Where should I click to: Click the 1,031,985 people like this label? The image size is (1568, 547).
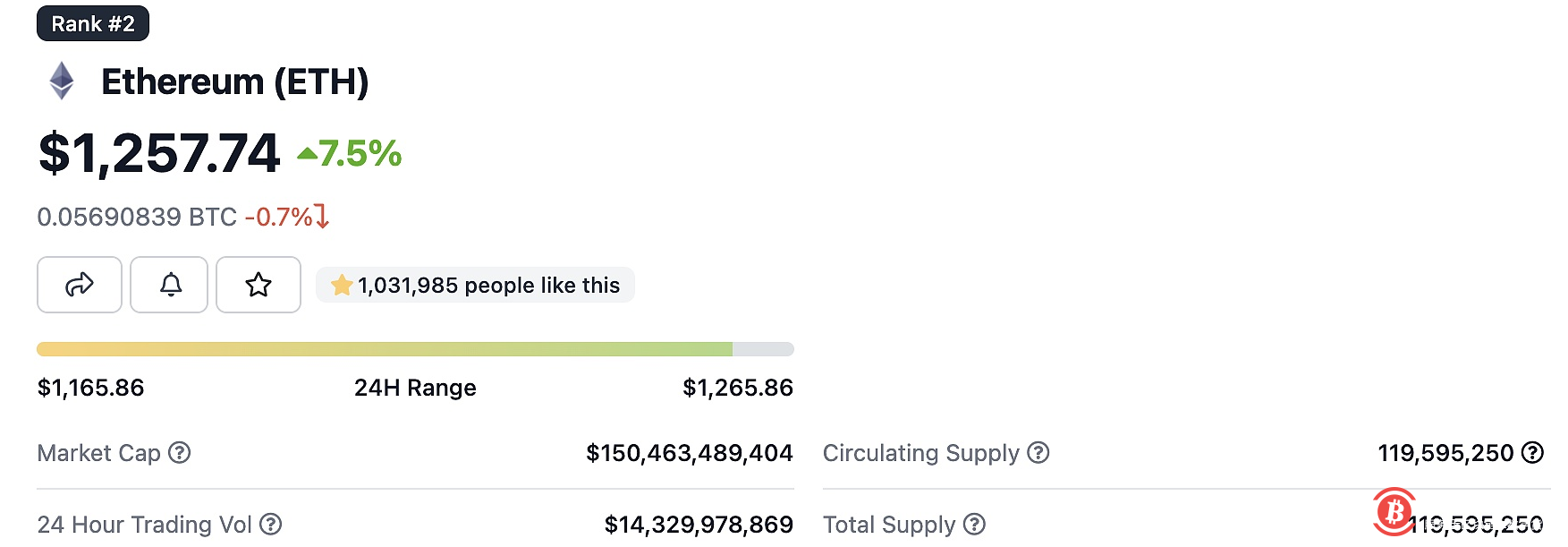click(487, 285)
